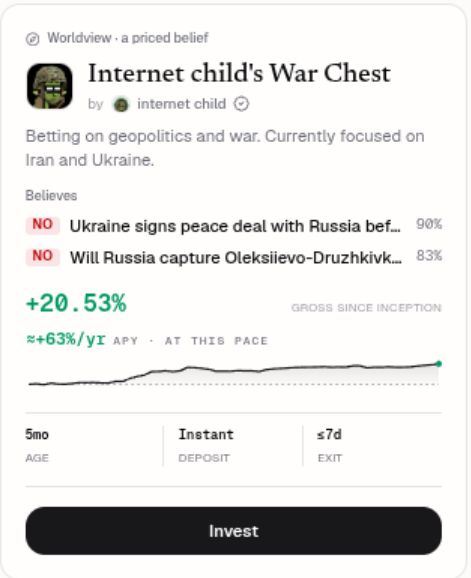The width and height of the screenshot is (471, 578).
Task: Click internet child's small profile avatar
Action: (121, 105)
